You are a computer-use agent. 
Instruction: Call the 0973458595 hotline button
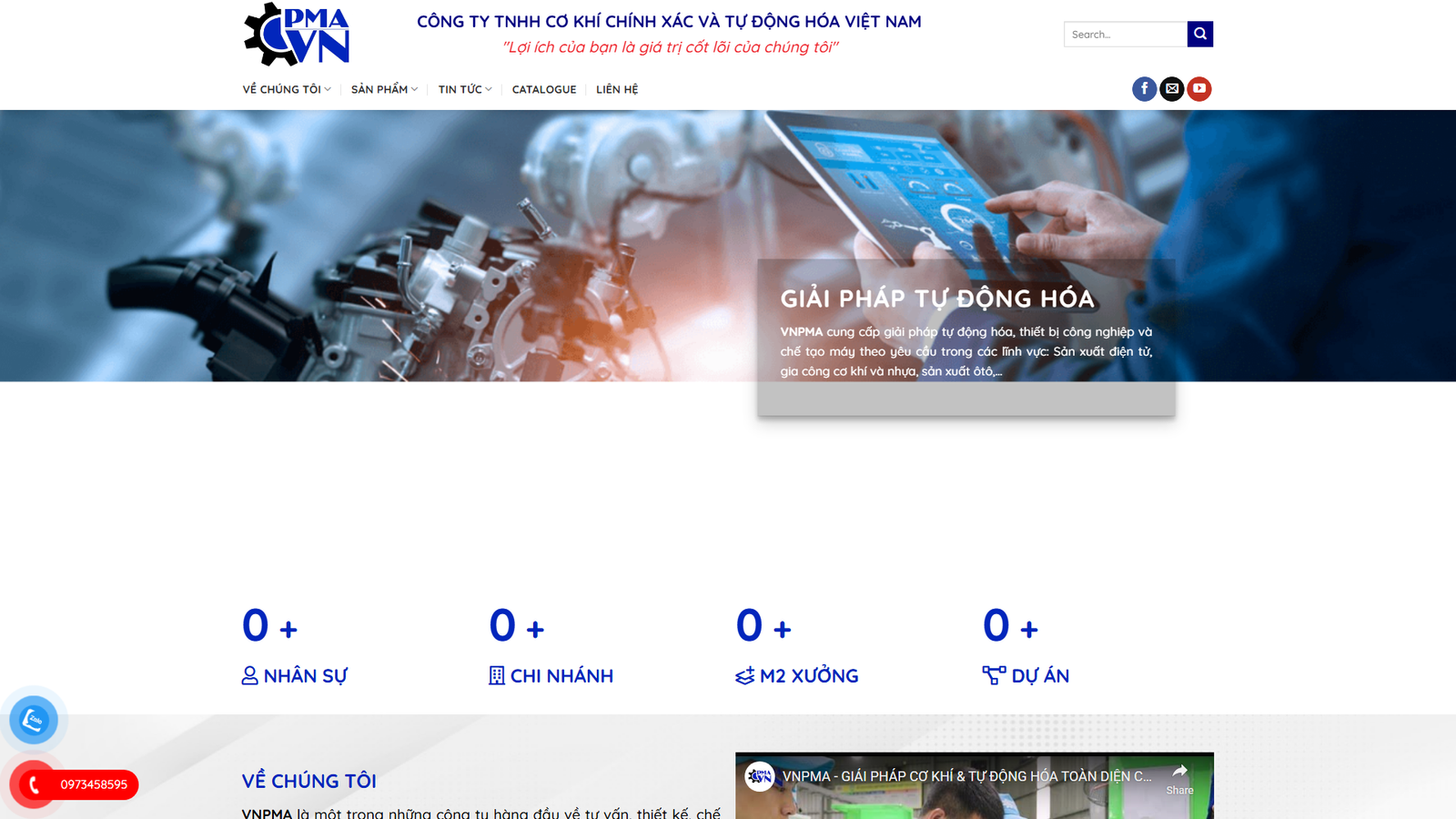click(94, 784)
